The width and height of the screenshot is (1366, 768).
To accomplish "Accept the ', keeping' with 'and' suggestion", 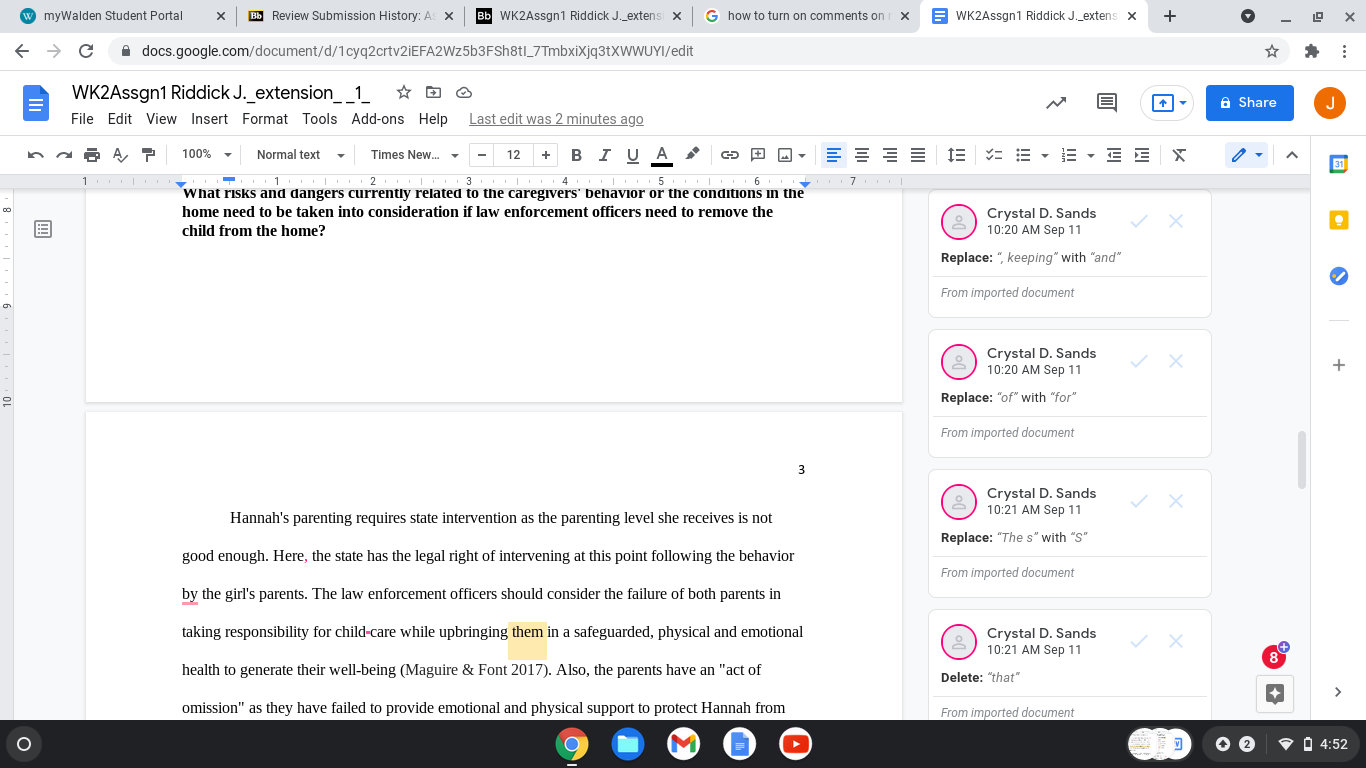I will pyautogui.click(x=1138, y=221).
